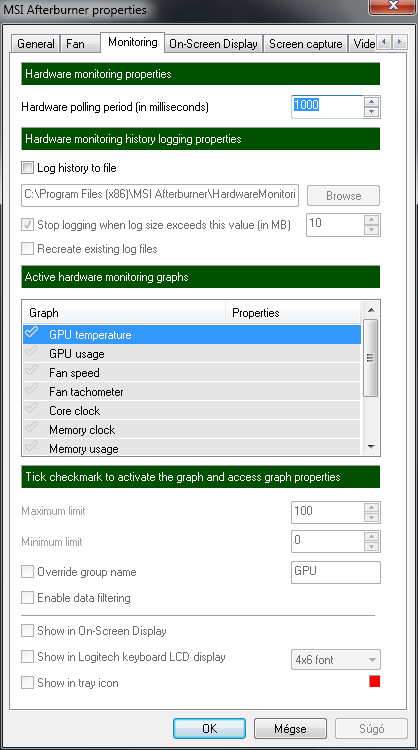Select the Fan tachometer row

click(x=192, y=391)
